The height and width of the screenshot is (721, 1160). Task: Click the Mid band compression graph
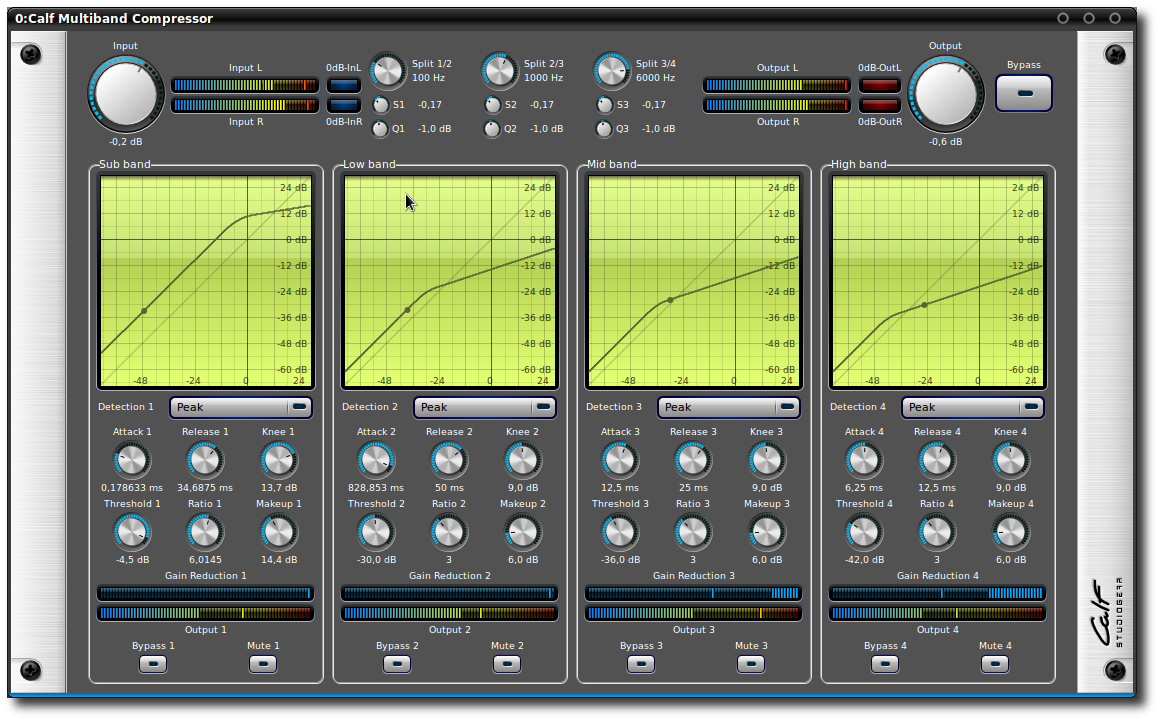(694, 282)
